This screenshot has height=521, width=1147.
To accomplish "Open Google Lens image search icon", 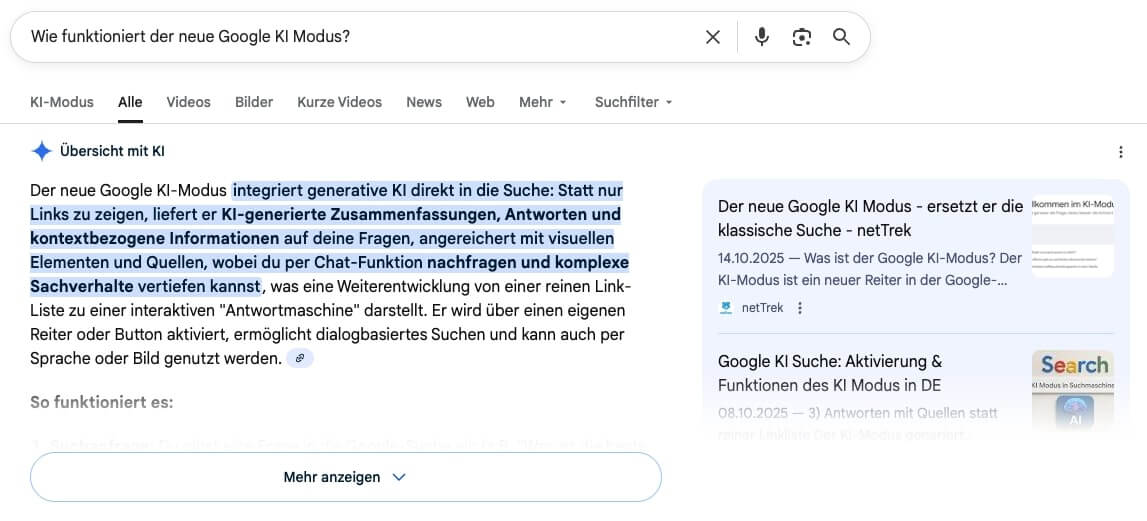I will [802, 37].
